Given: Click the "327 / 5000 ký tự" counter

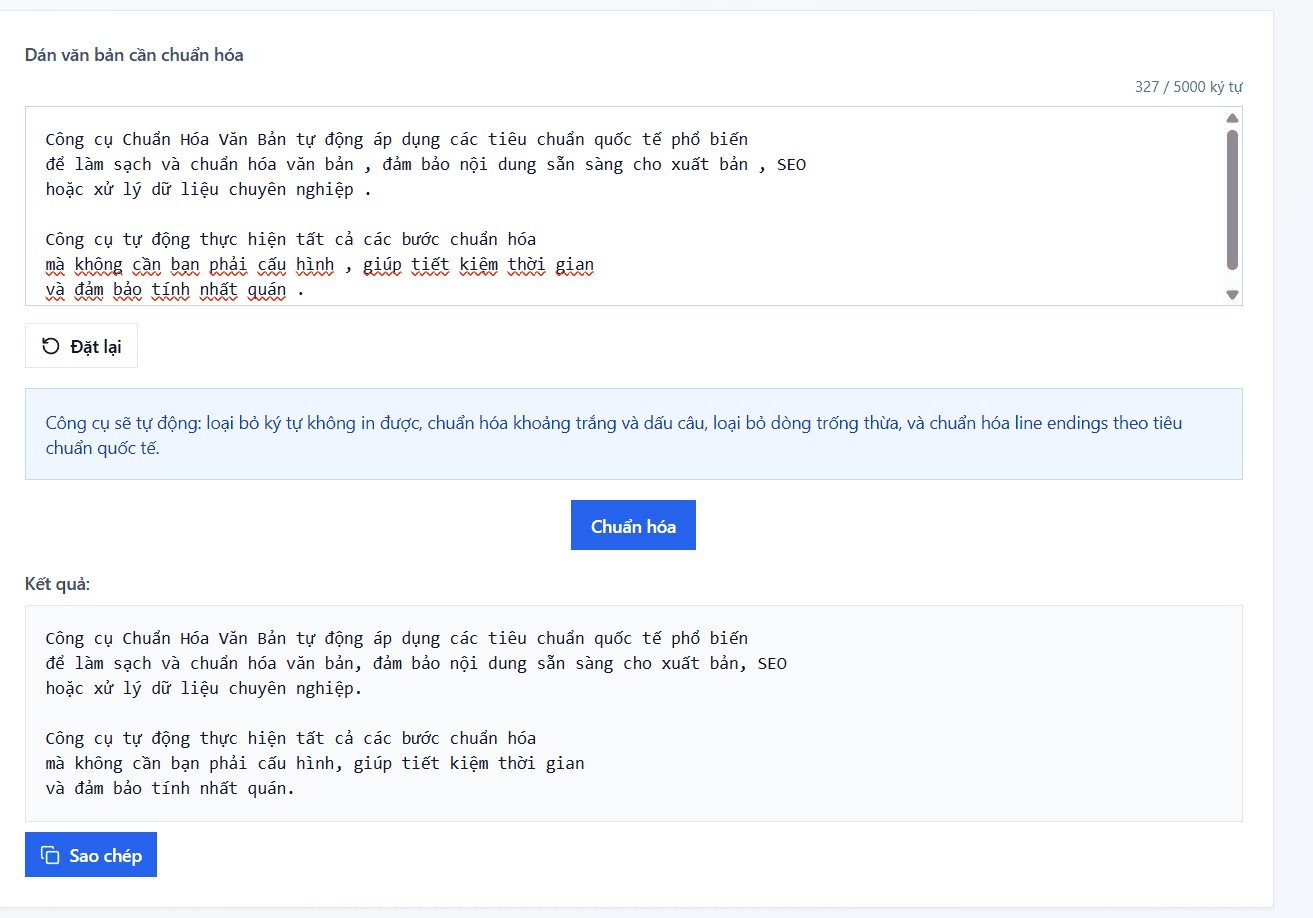Looking at the screenshot, I should point(1188,87).
